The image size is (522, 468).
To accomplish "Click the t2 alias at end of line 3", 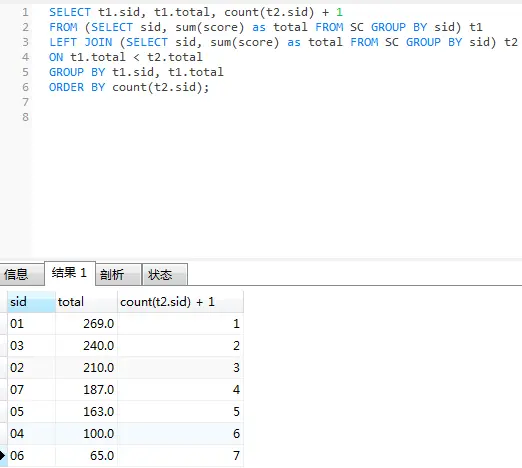I will point(511,42).
